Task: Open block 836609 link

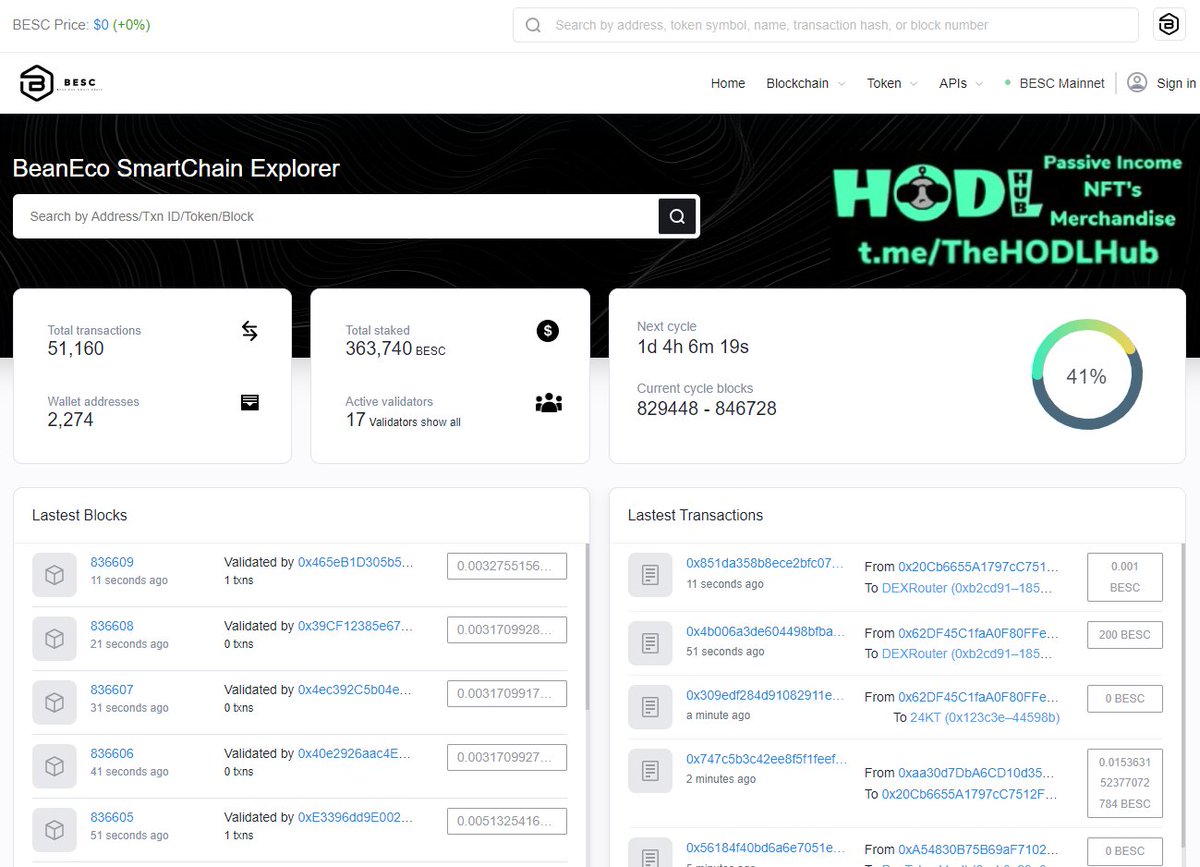Action: (112, 562)
